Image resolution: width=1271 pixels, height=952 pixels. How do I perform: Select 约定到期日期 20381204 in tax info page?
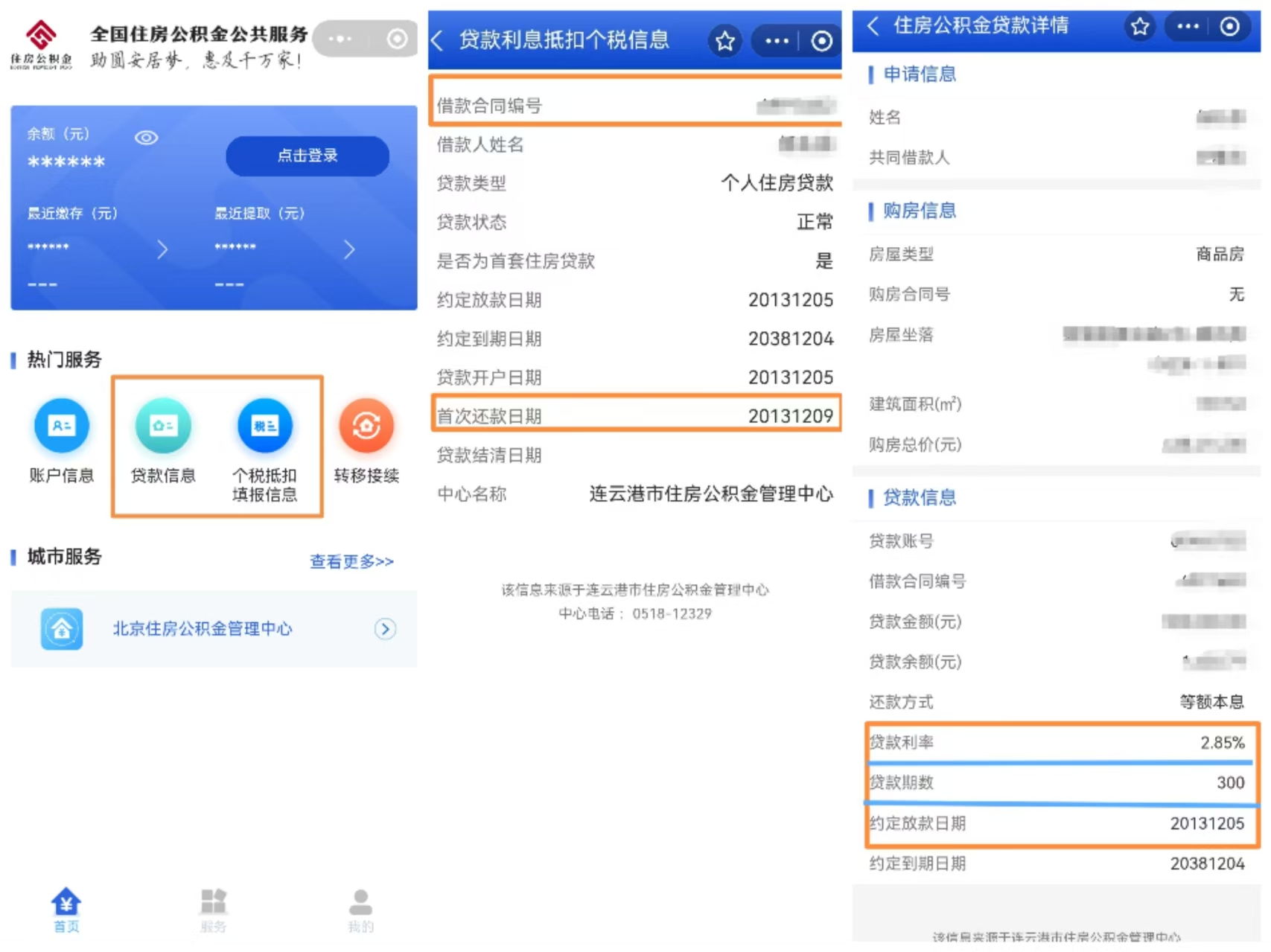(x=791, y=339)
